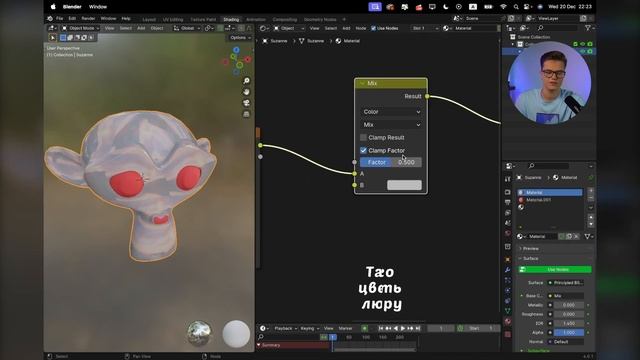Open the Slot 1 dropdown in node editor
Viewport: 640px width, 360px height.
coord(424,28)
